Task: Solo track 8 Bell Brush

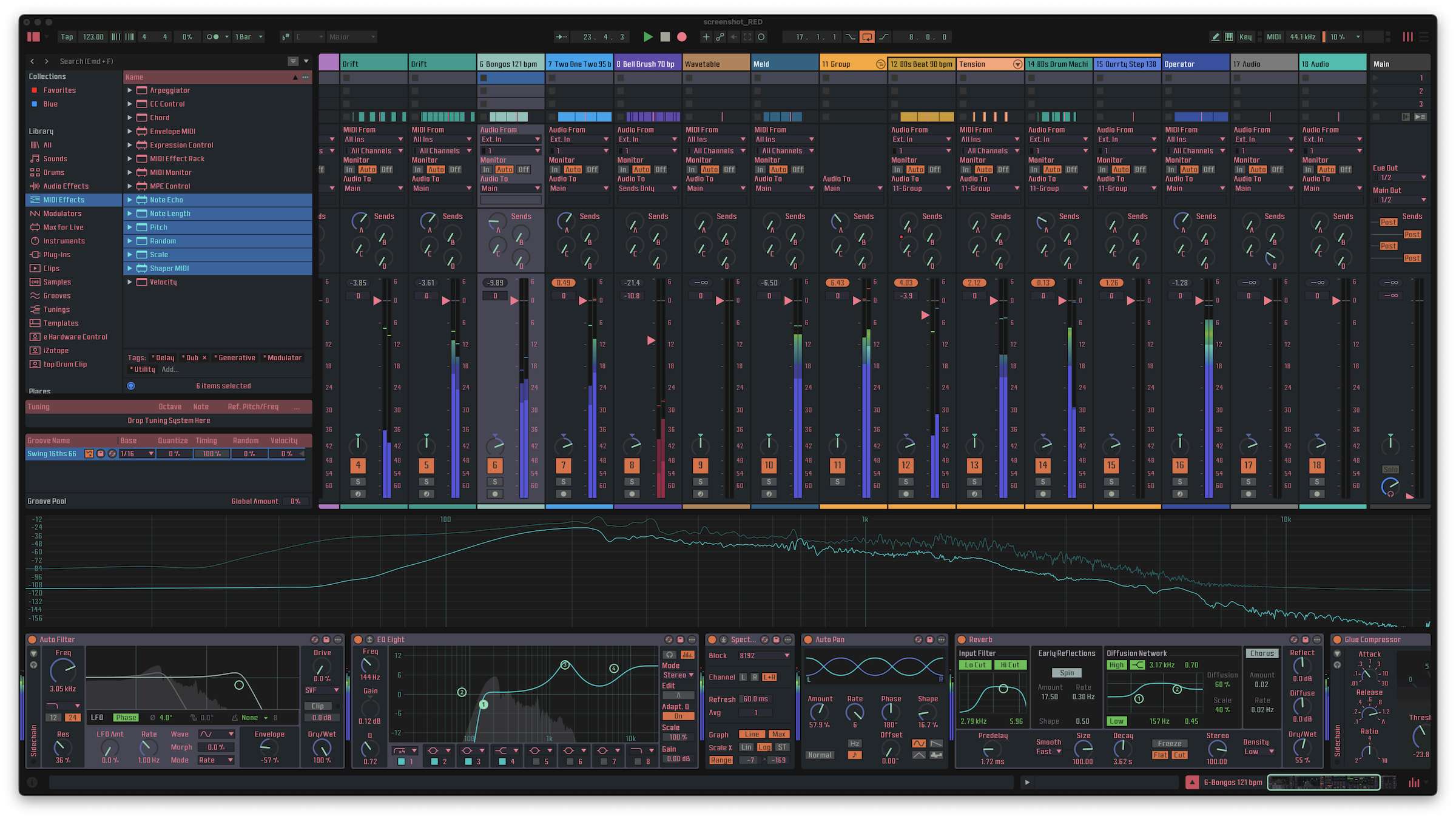Action: point(632,482)
